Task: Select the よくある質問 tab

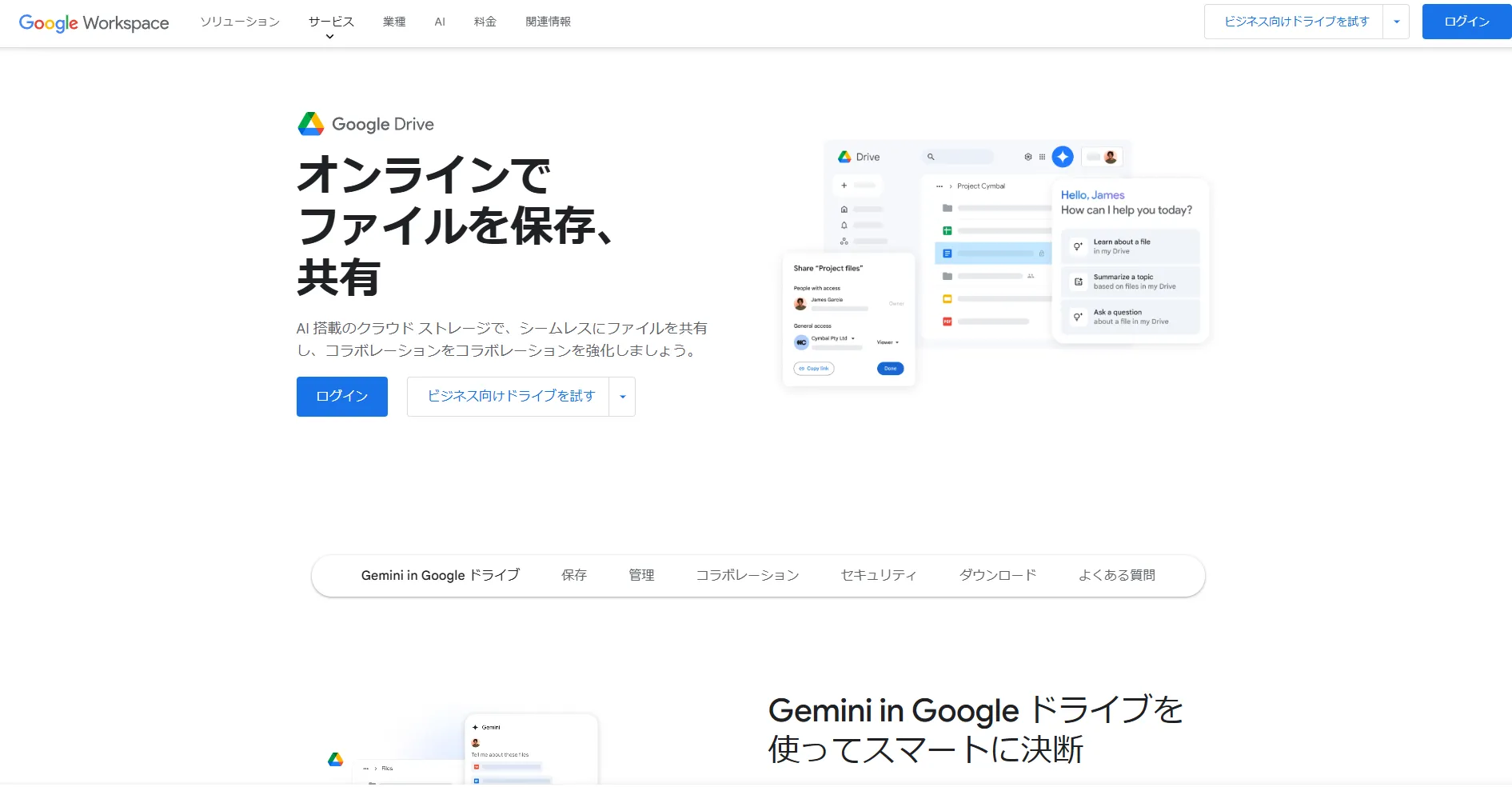Action: tap(1117, 575)
